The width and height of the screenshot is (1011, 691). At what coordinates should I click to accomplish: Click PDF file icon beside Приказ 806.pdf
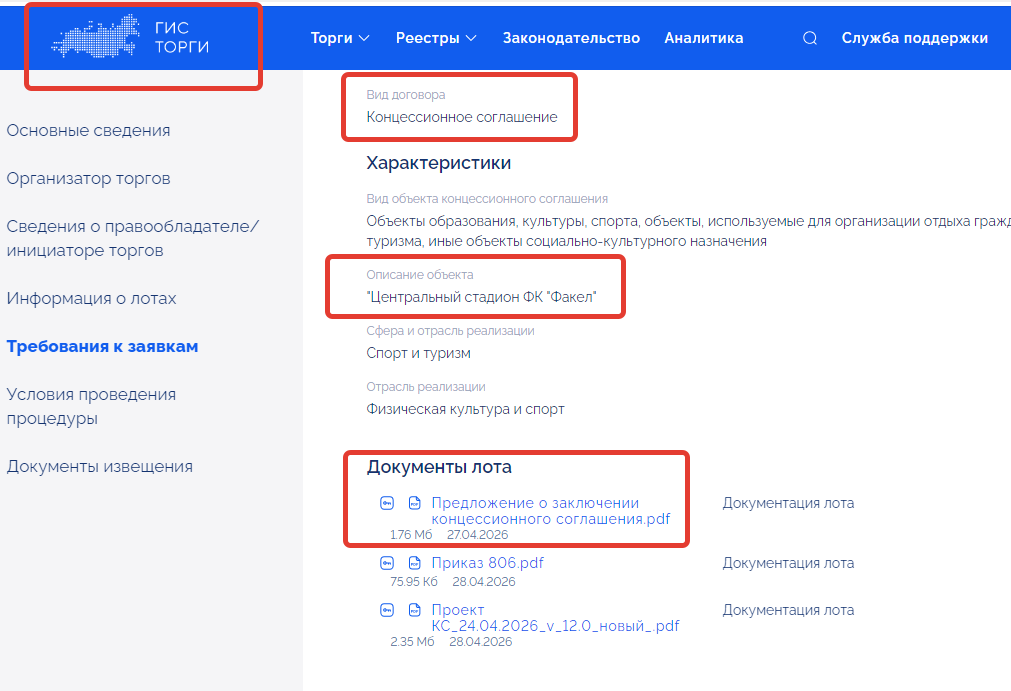(x=415, y=563)
